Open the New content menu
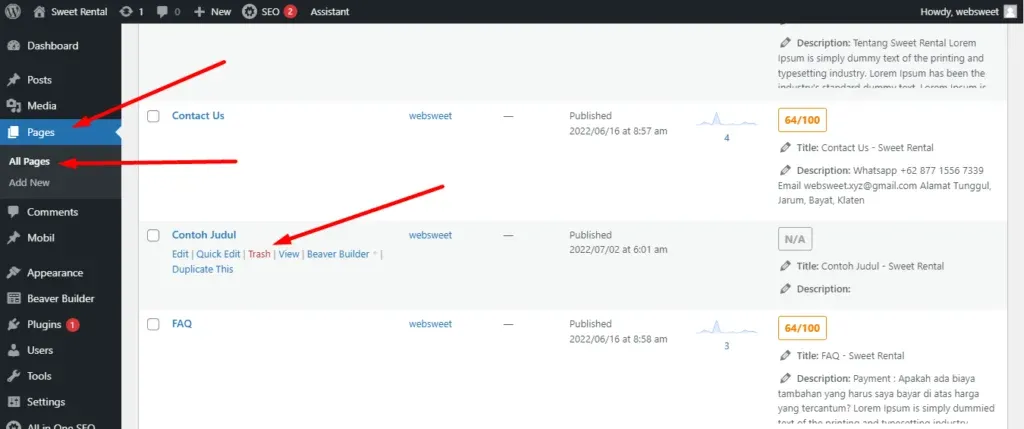This screenshot has width=1024, height=429. (x=213, y=11)
